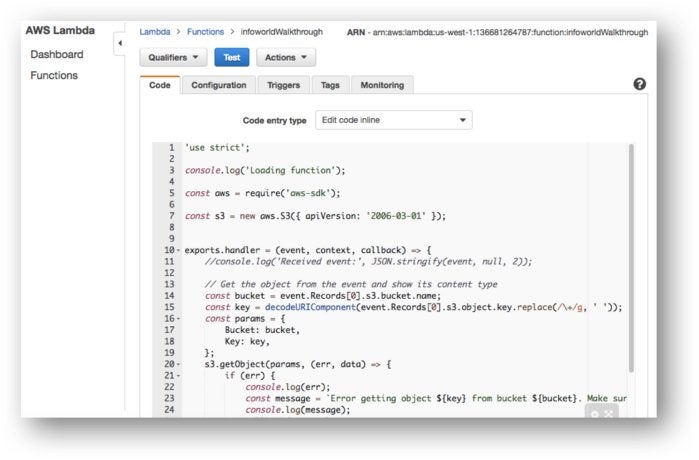This screenshot has height=460, width=699.
Task: Click code line 1 'use strict'
Action: (x=217, y=148)
